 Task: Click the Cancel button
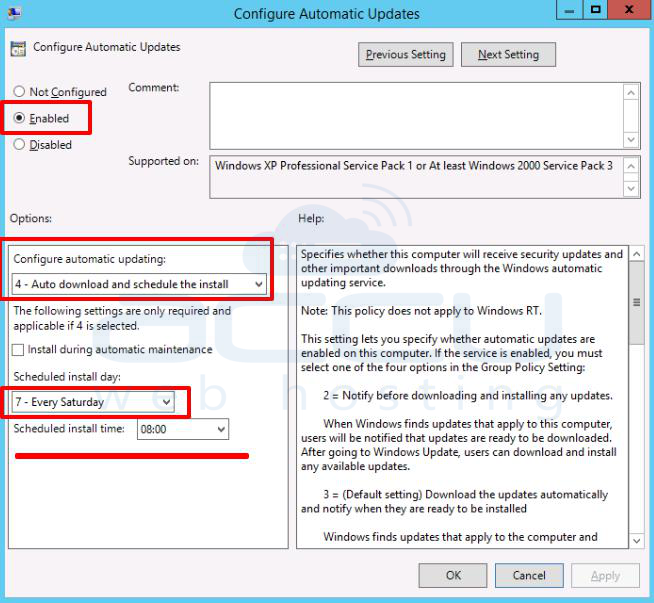click(x=529, y=575)
